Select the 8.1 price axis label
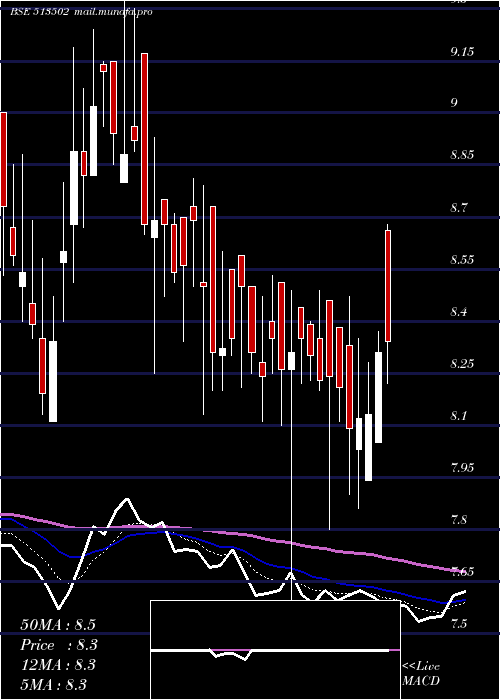The height and width of the screenshot is (700, 500). [x=459, y=416]
